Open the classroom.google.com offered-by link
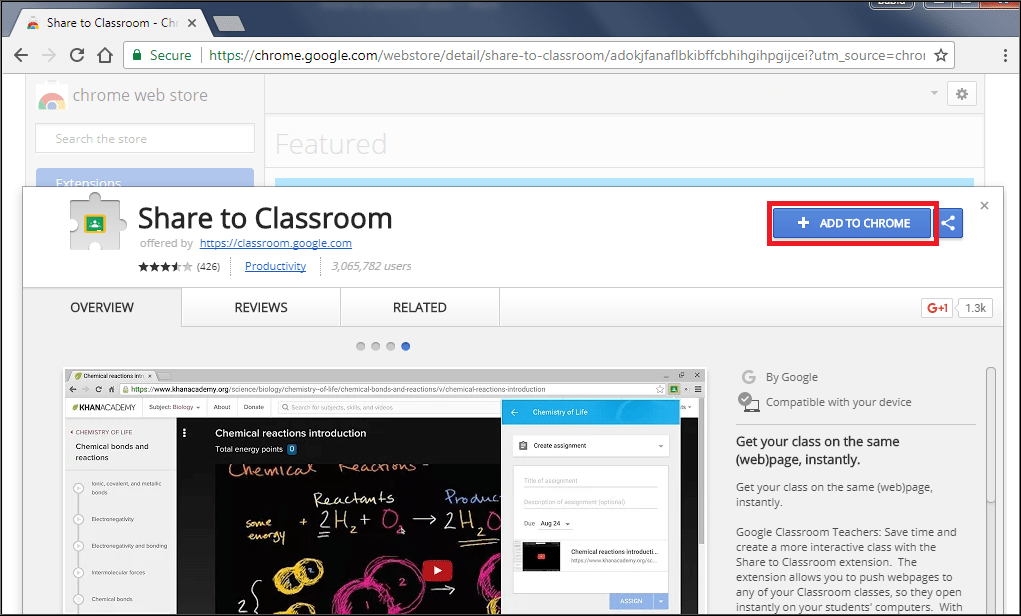 275,243
